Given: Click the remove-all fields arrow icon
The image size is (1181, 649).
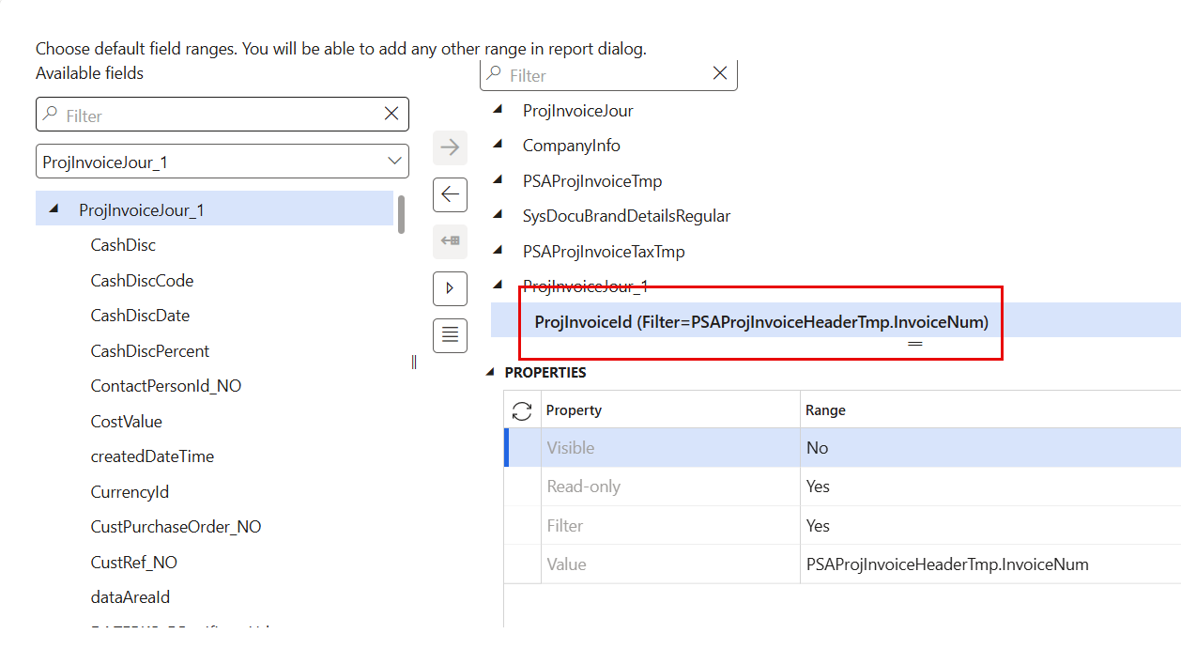Looking at the screenshot, I should [450, 241].
